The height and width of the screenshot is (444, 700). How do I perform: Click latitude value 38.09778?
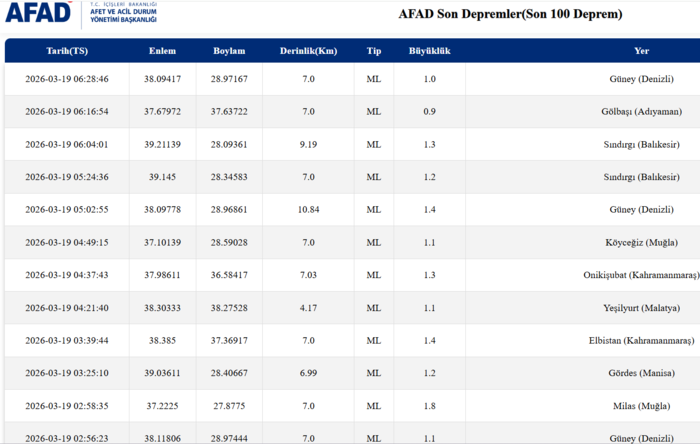162,210
